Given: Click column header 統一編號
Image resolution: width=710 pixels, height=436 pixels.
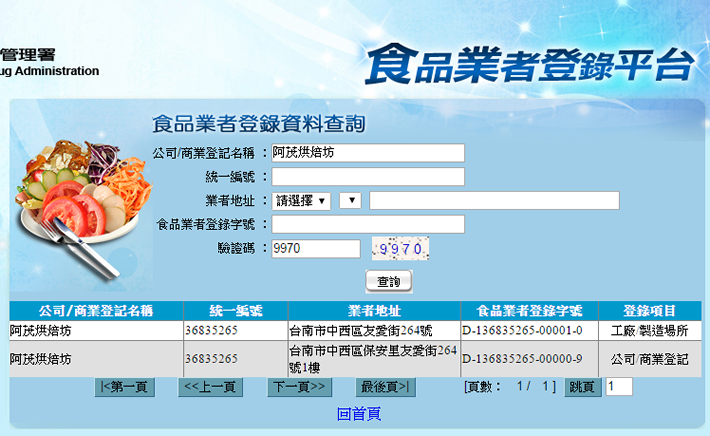Looking at the screenshot, I should [235, 311].
